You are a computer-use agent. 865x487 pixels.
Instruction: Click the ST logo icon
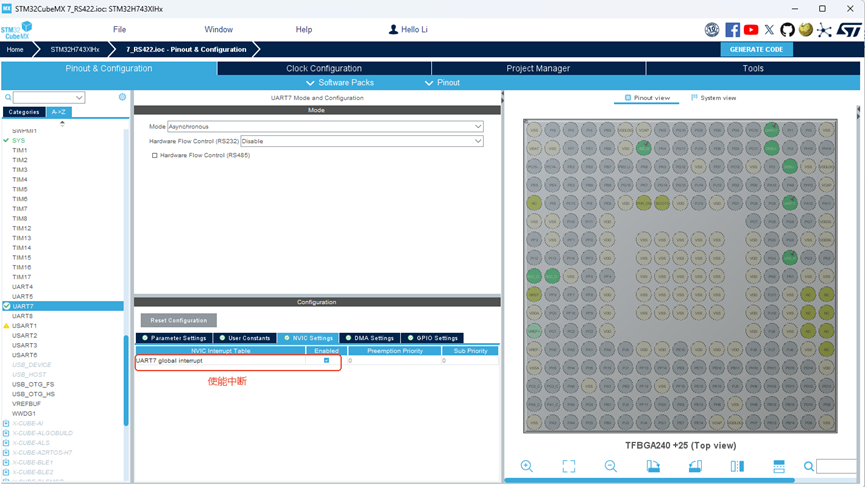pos(848,30)
